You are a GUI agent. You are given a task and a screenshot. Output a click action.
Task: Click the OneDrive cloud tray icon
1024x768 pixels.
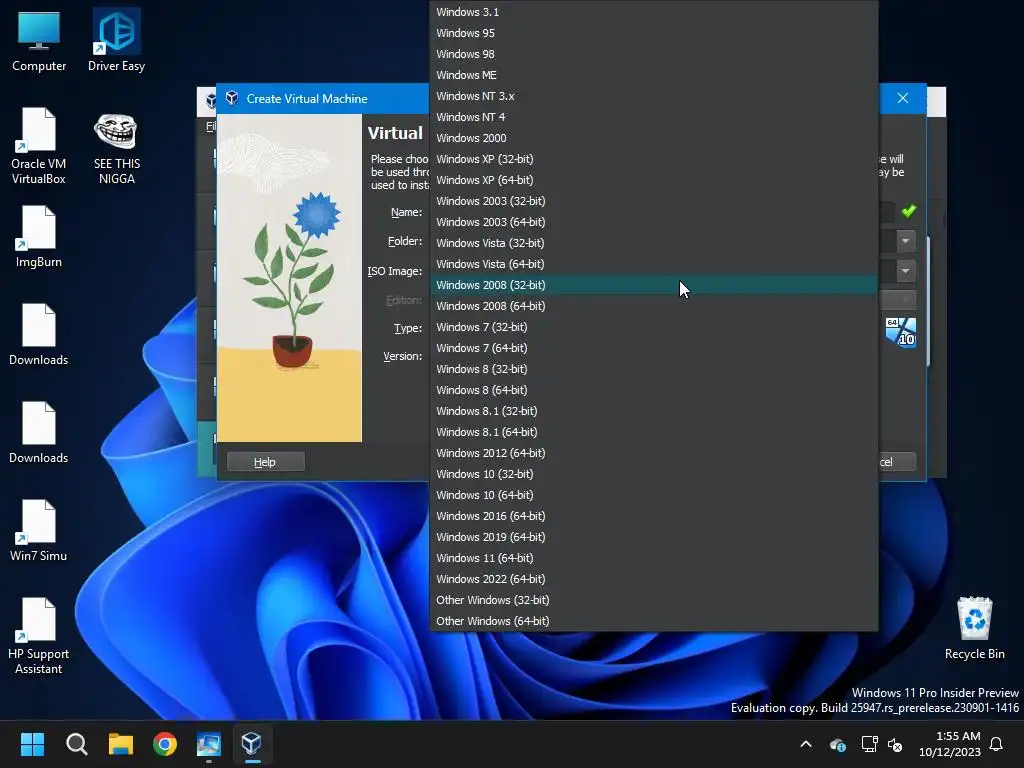(x=838, y=744)
